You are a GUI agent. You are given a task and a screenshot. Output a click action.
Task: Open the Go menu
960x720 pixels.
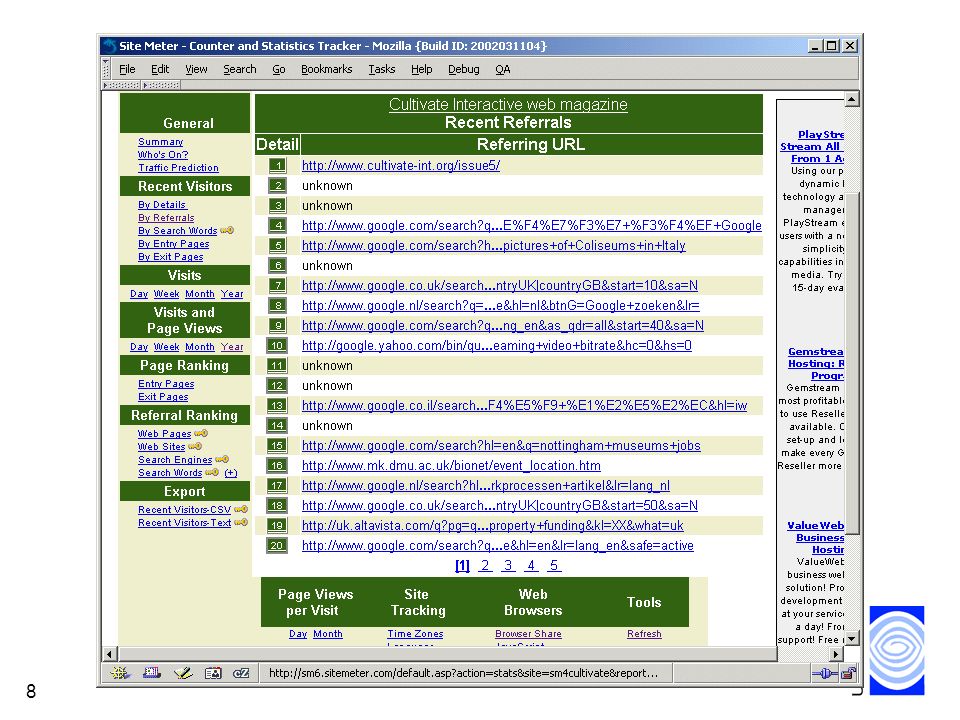tap(279, 69)
